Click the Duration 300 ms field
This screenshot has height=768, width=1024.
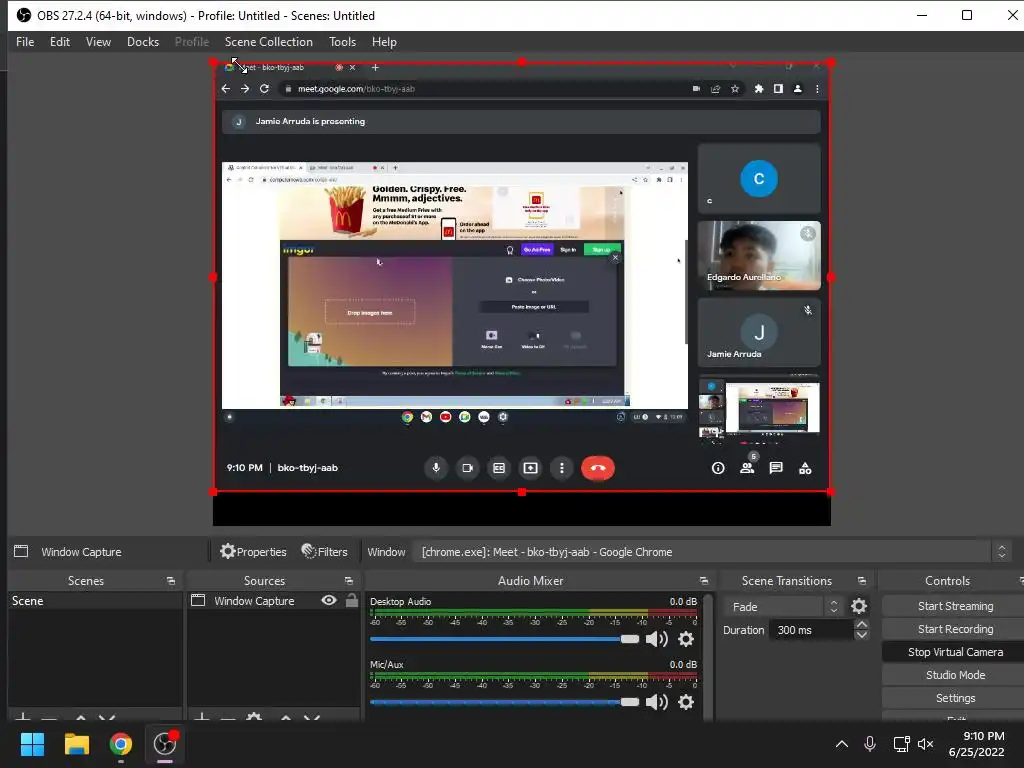[811, 630]
